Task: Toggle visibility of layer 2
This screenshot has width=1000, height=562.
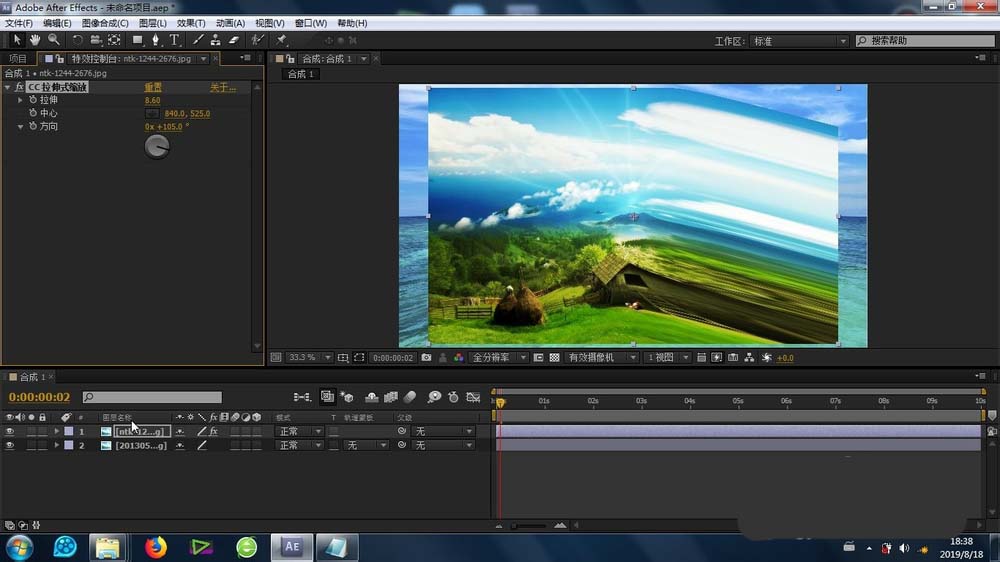Action: [x=10, y=445]
